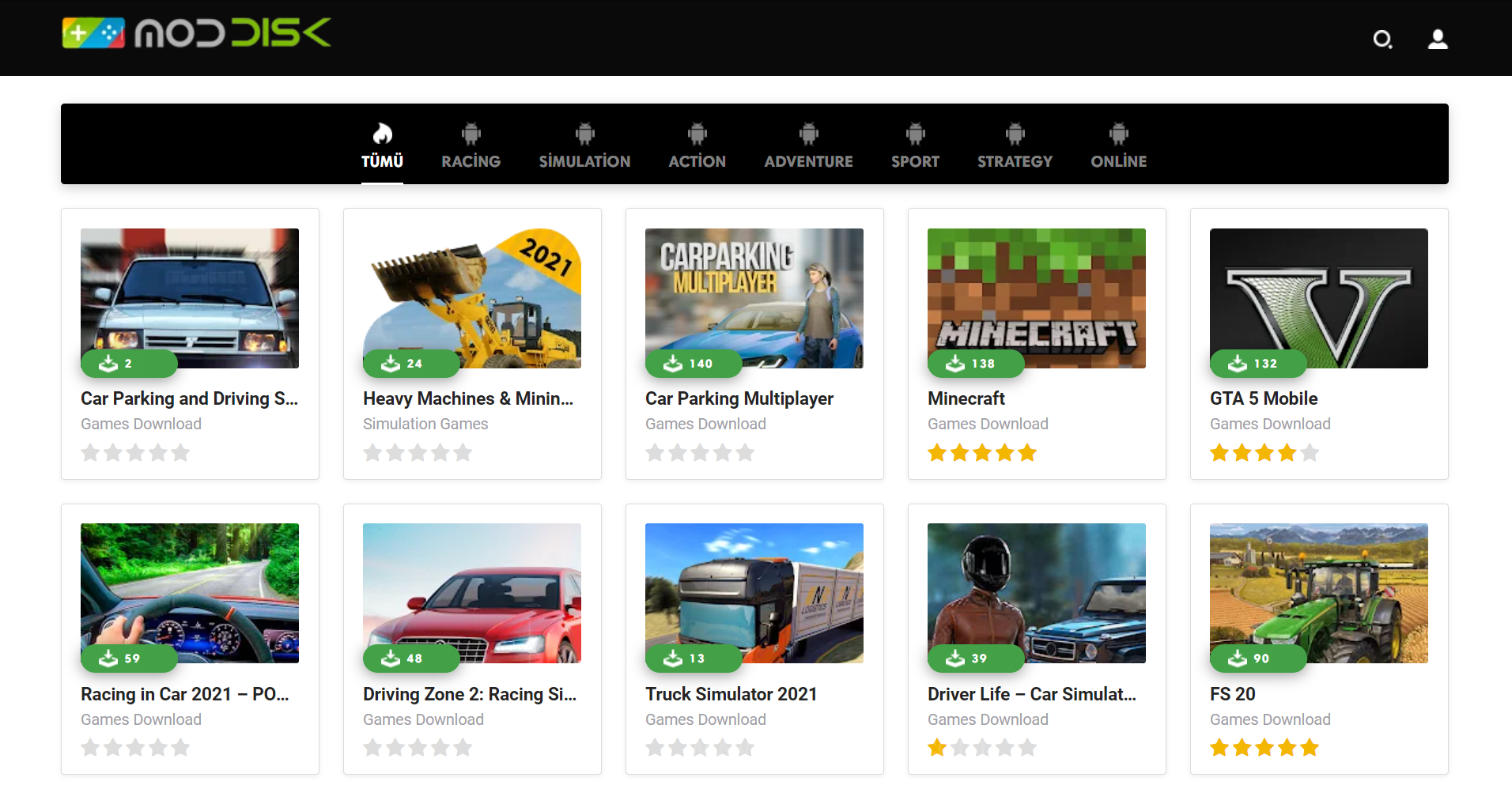Click the download badge on Minecraft
Image resolution: width=1512 pixels, height=785 pixels.
975,364
